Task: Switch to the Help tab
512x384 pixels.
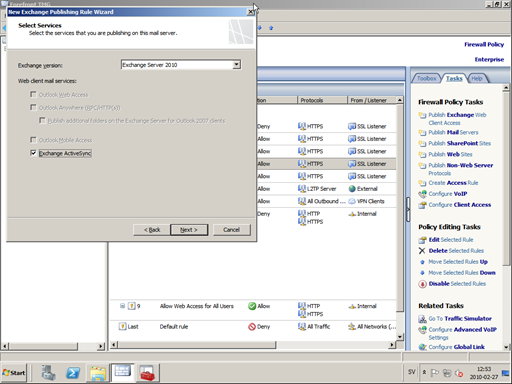Action: click(x=477, y=78)
